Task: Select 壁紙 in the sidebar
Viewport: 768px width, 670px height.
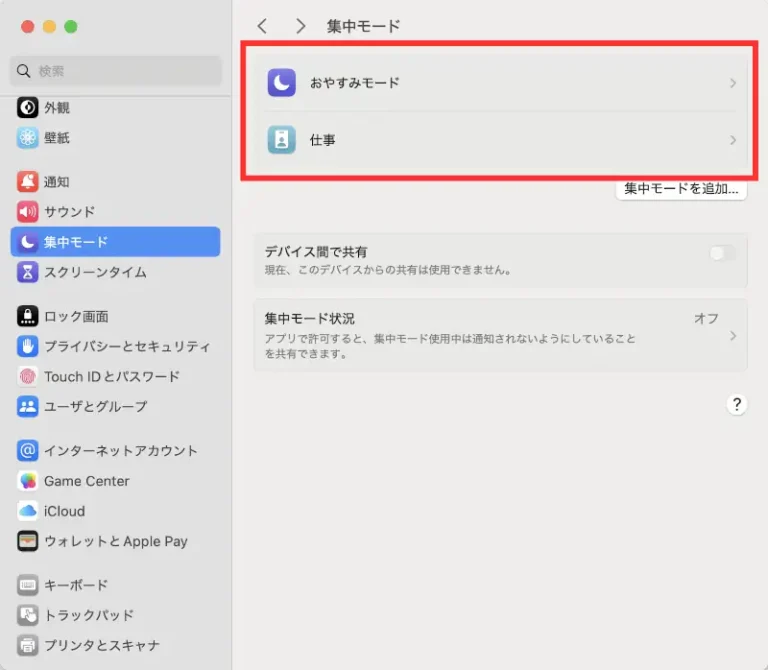Action: coord(116,138)
